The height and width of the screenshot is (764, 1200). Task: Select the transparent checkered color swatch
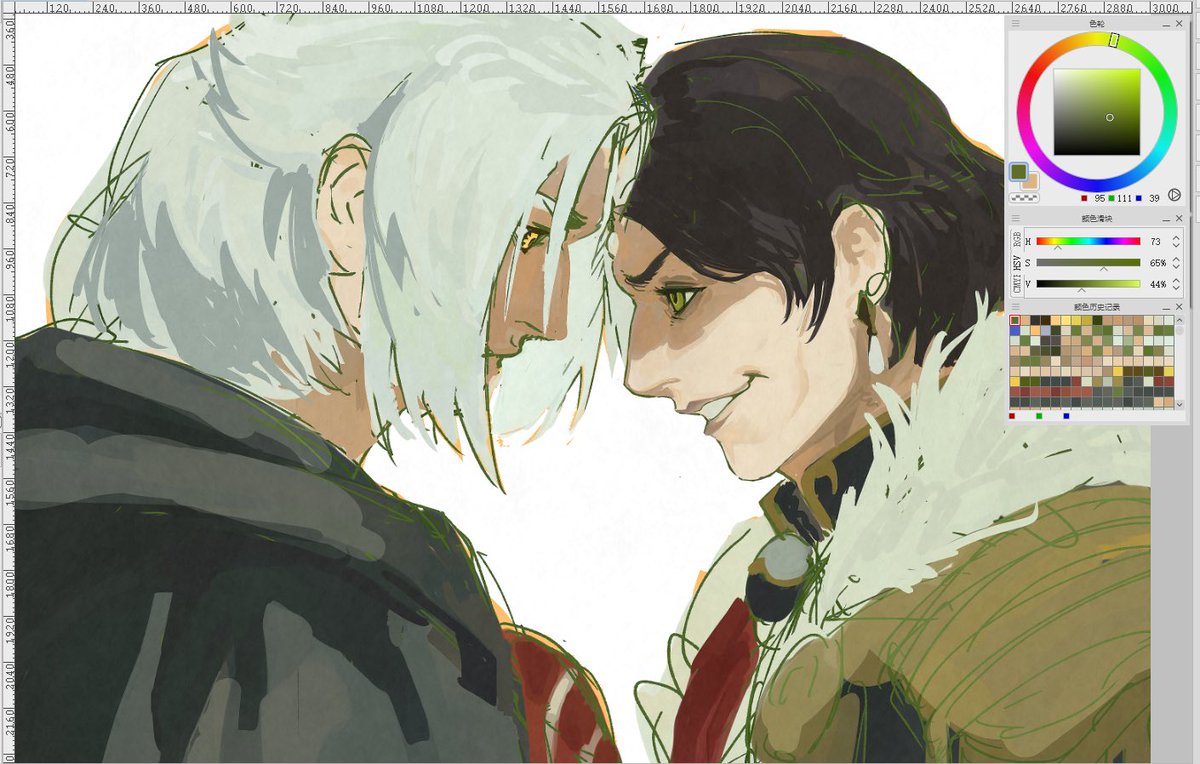[x=1024, y=199]
